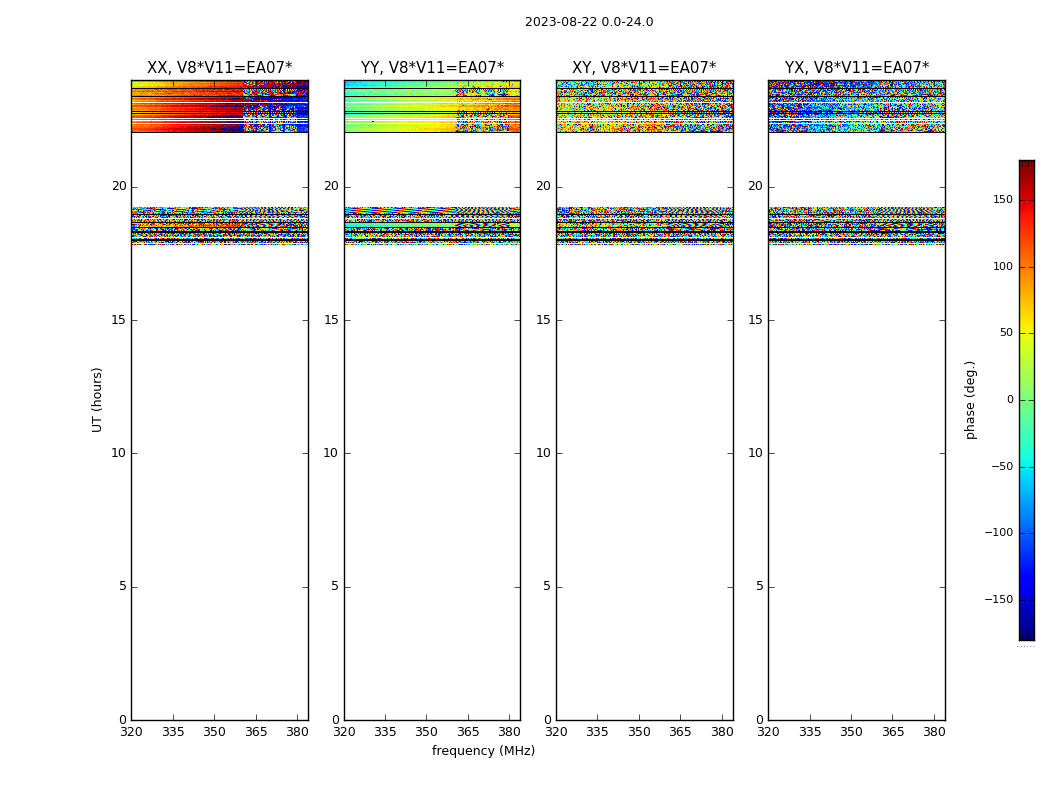Viewport: 1050px width, 800px height.
Task: Click the 380 frequency tick under XX panel
Action: [297, 732]
